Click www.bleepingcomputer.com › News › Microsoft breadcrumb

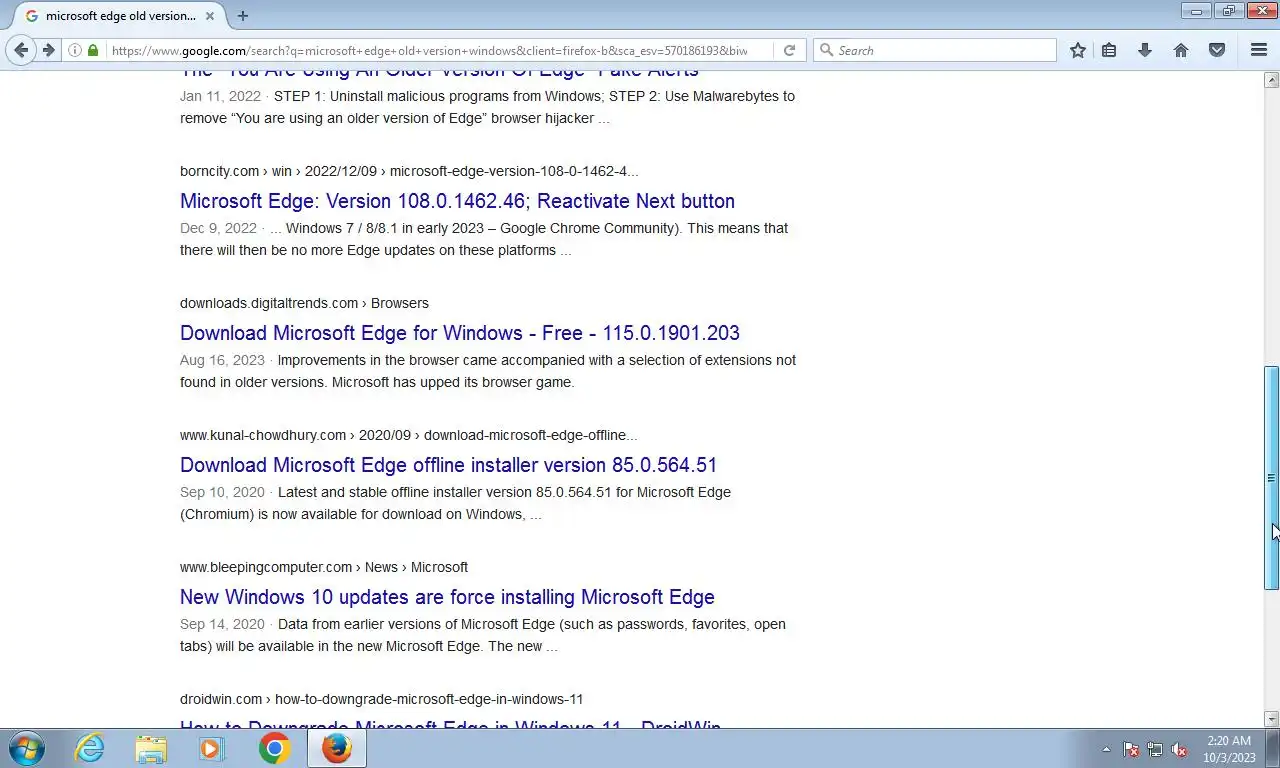(324, 567)
